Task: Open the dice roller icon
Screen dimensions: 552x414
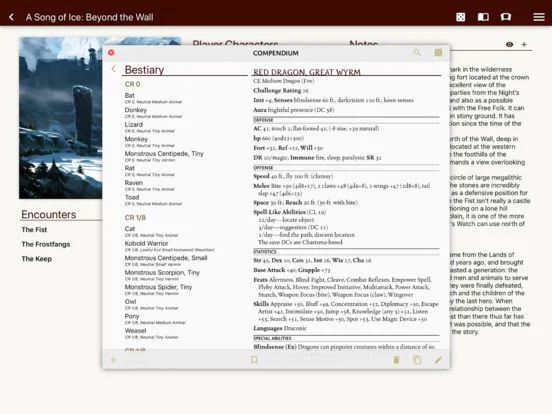Action: point(460,17)
